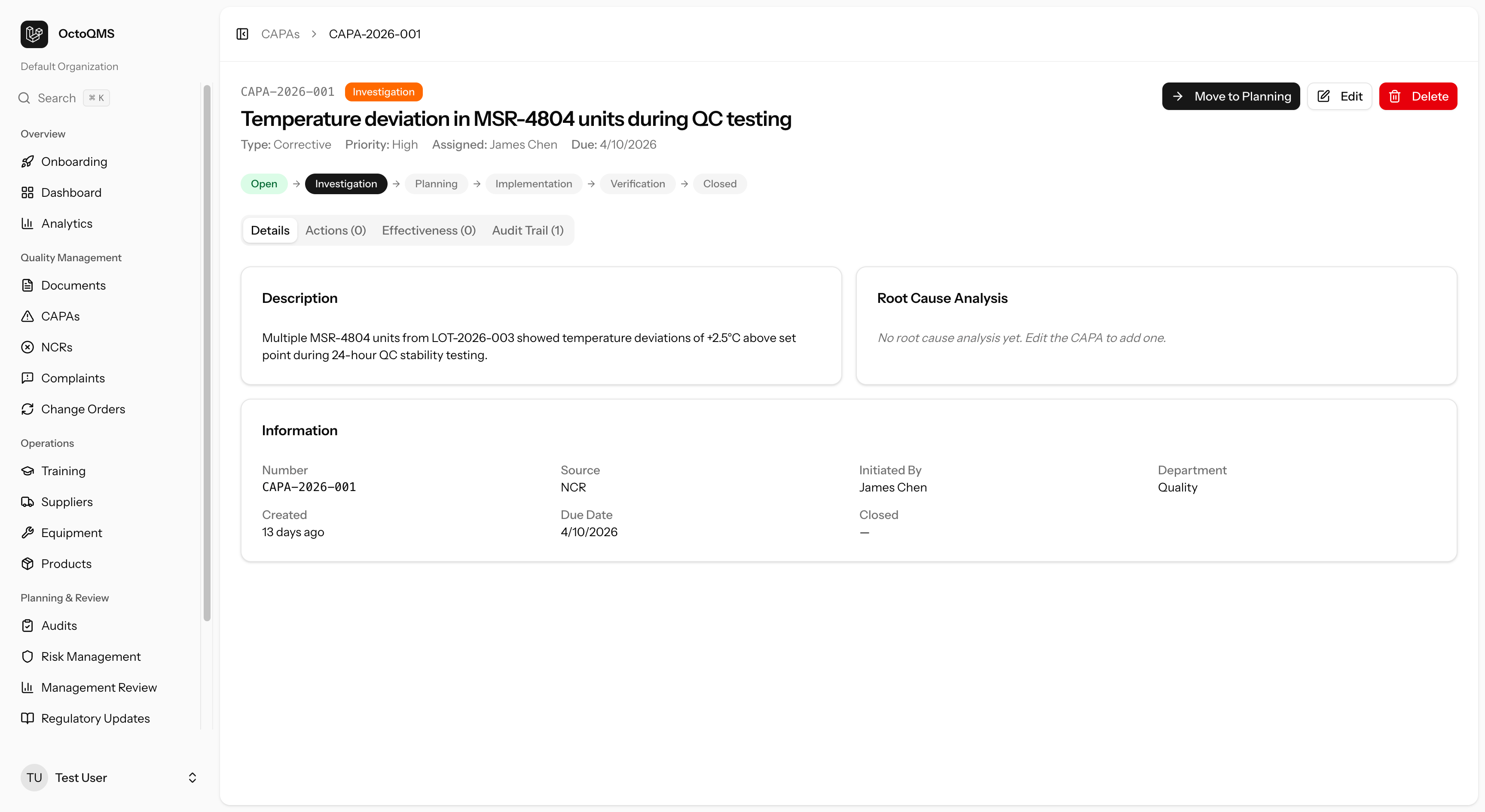Click the Move to Planning button
Viewport: 1485px width, 812px height.
pos(1231,96)
